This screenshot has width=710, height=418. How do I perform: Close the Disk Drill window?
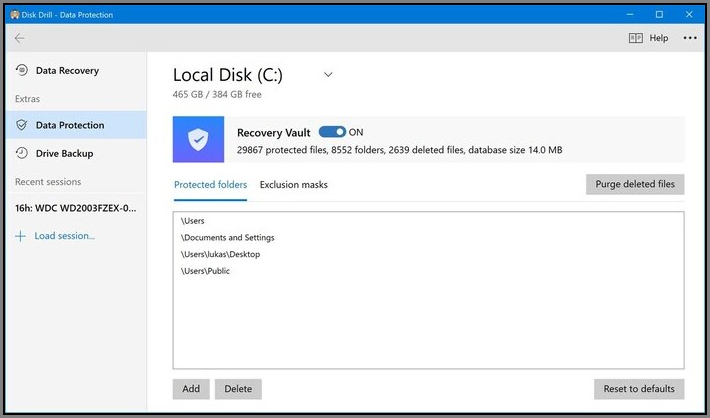coord(689,14)
